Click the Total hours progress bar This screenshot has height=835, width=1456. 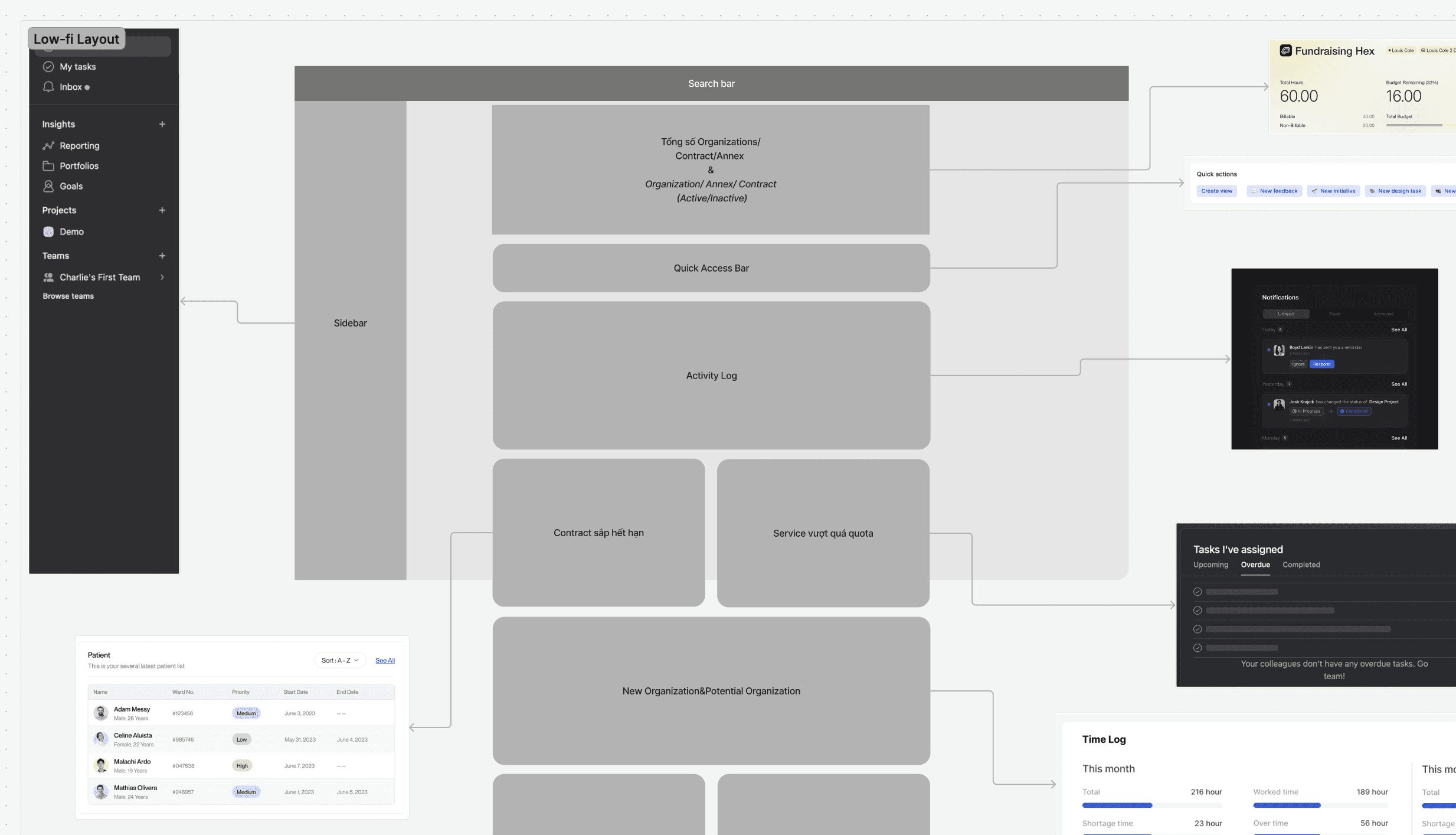coord(1151,805)
